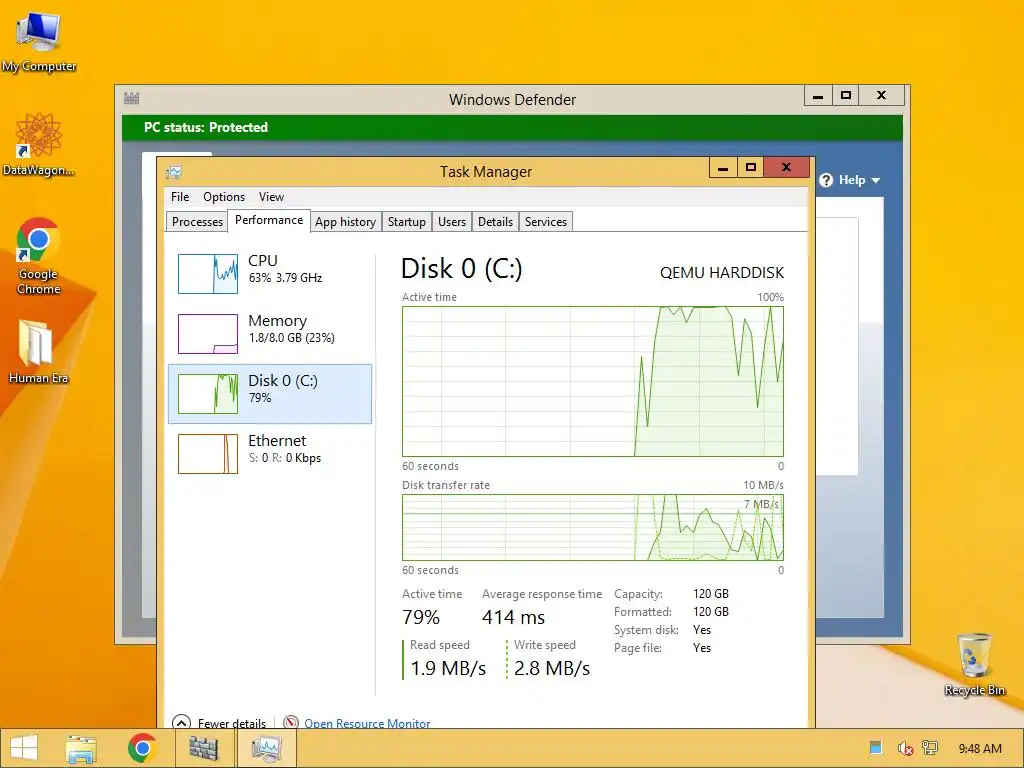
Task: Click the Windows Defender title bar icon
Action: [131, 99]
